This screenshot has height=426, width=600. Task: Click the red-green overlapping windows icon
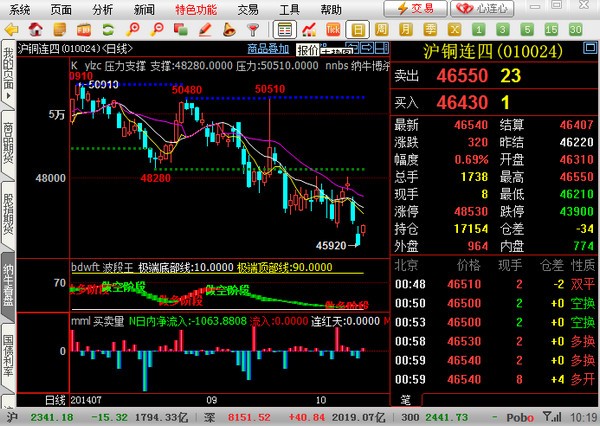pyautogui.click(x=181, y=29)
